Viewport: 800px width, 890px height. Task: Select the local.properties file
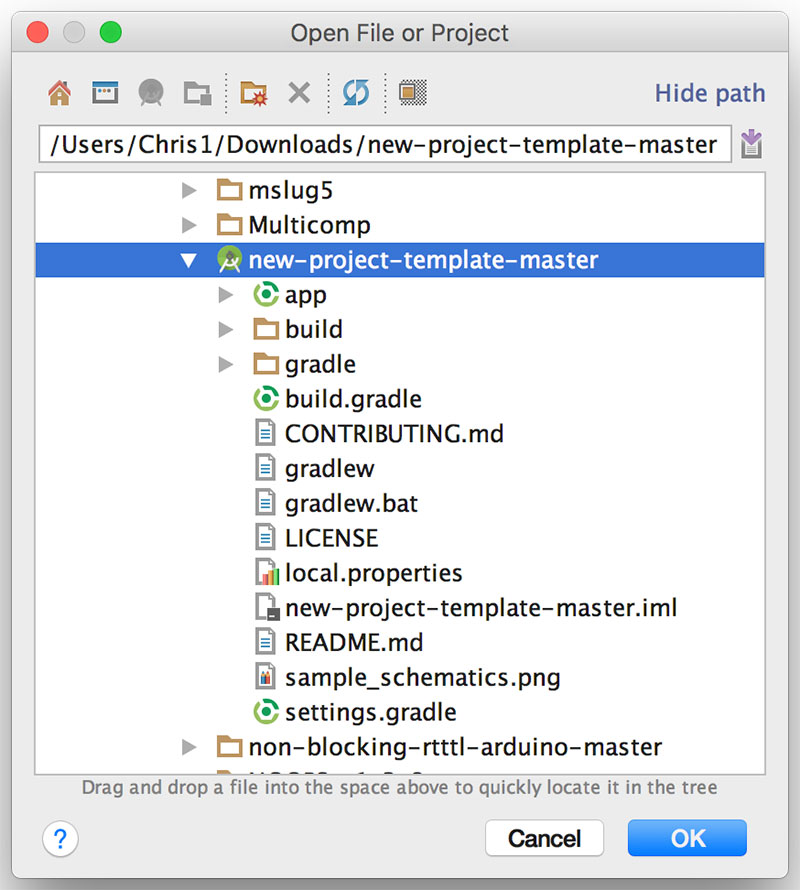click(x=372, y=573)
